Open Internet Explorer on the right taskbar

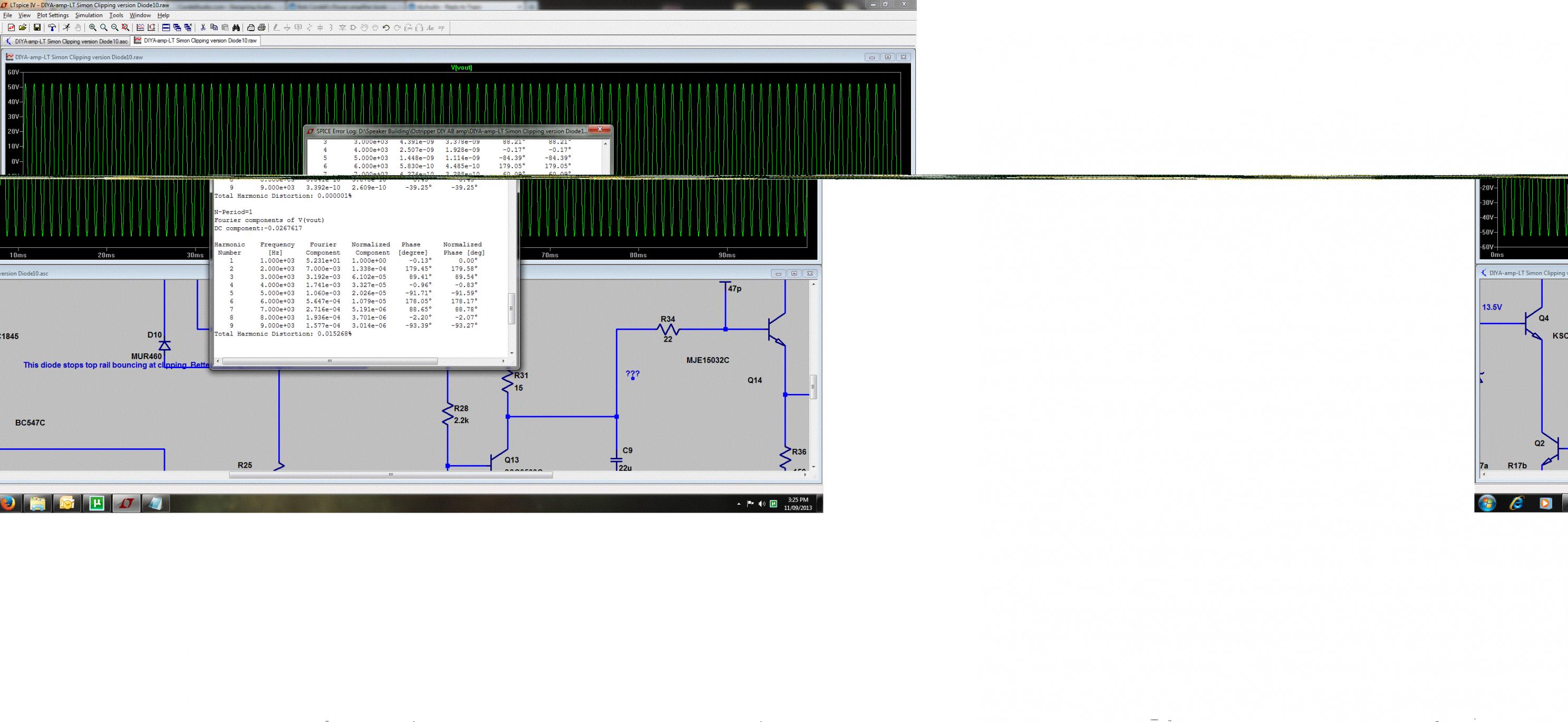pyautogui.click(x=1516, y=504)
